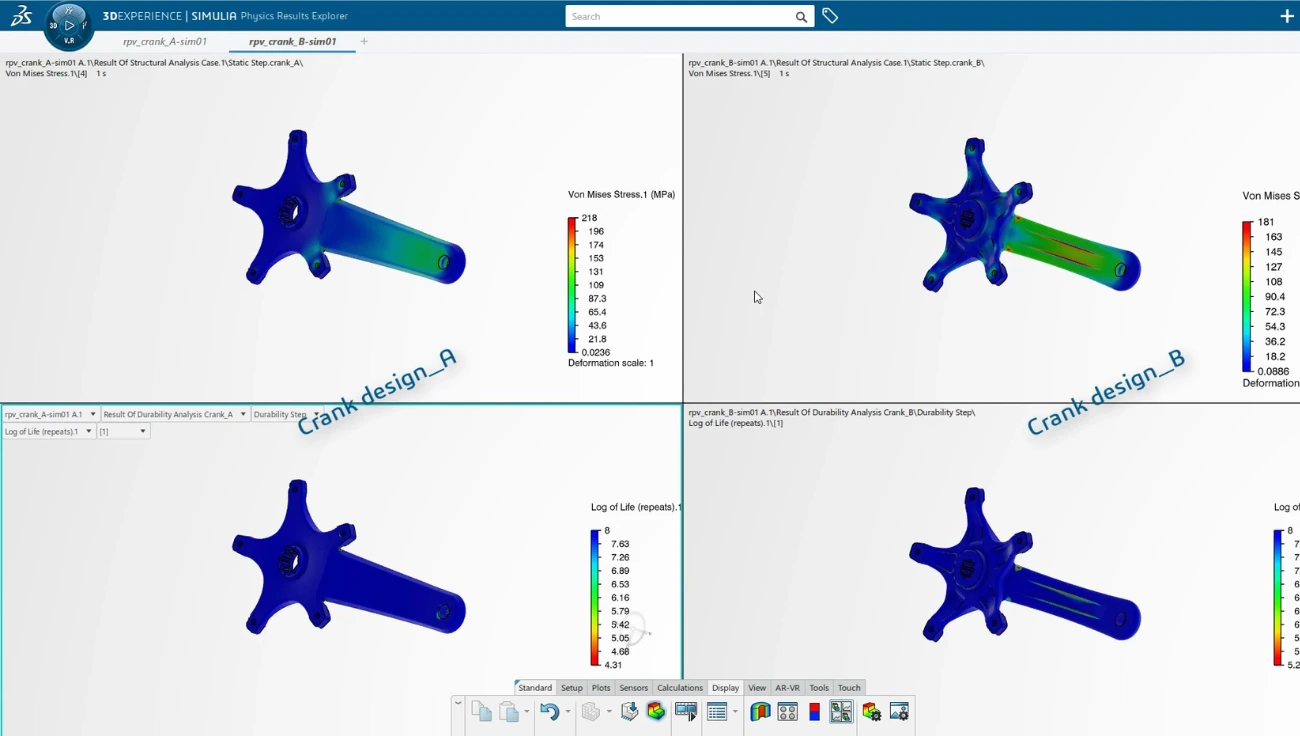Click the compass play button logo

click(x=69, y=25)
